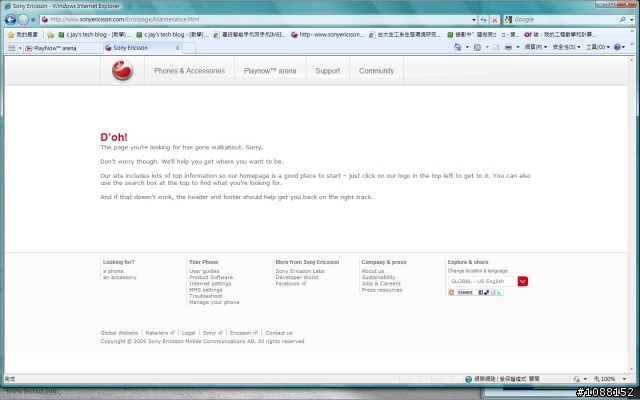Close the Sony Ericsson tab
This screenshot has height=400, width=640.
(x=177, y=48)
